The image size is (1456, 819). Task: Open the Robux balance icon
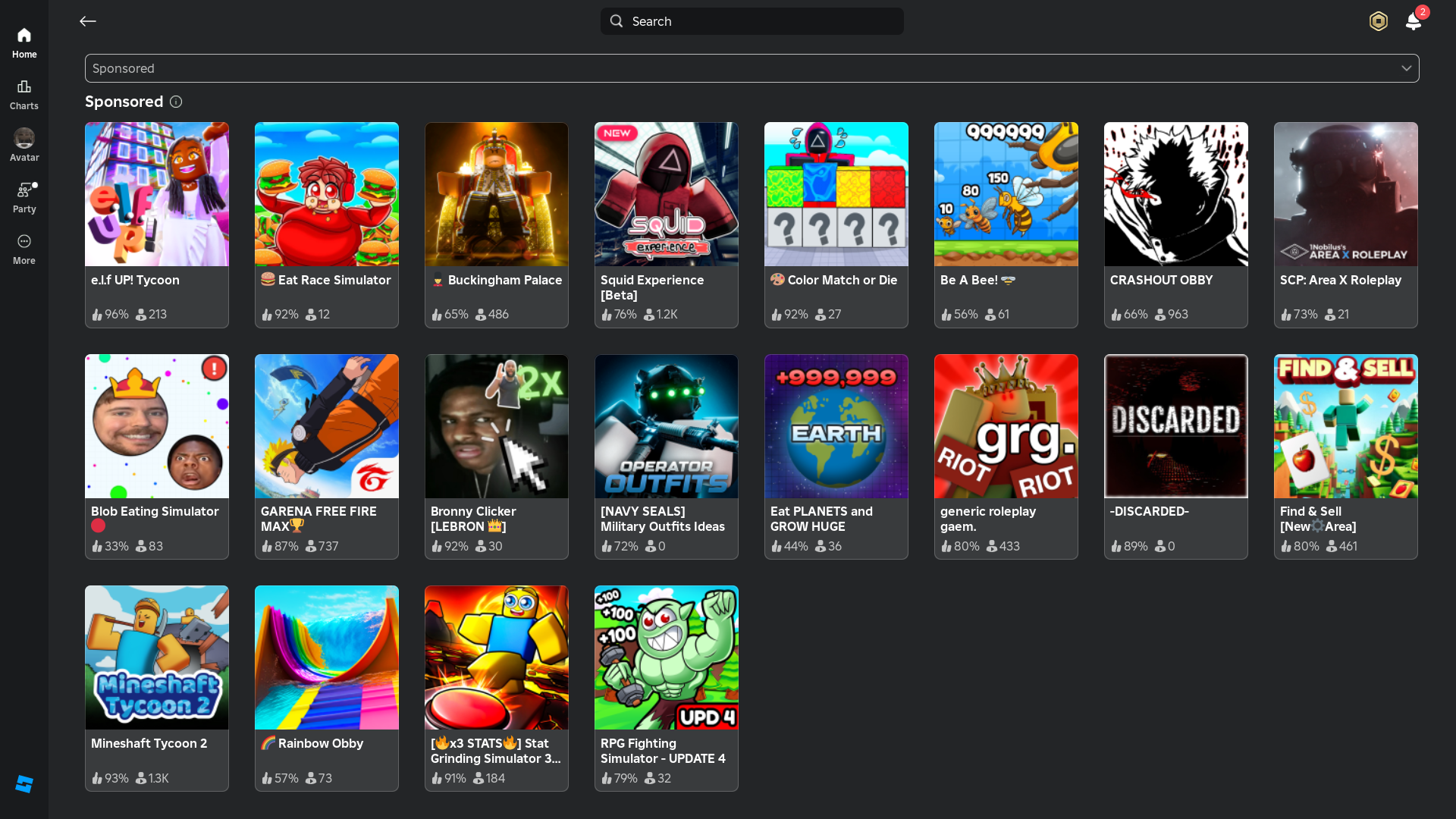coord(1378,21)
